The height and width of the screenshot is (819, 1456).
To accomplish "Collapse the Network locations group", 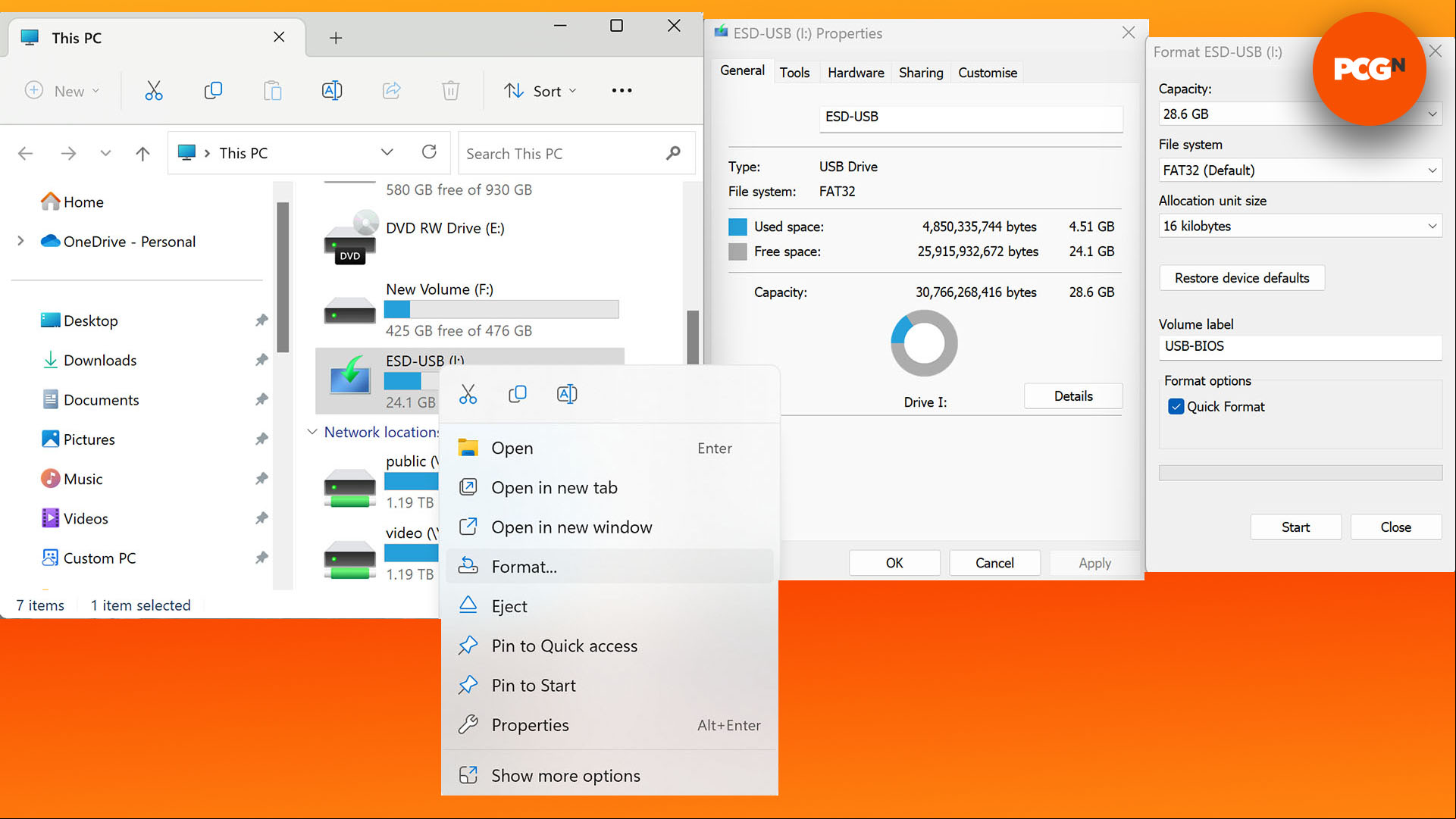I will 312,432.
